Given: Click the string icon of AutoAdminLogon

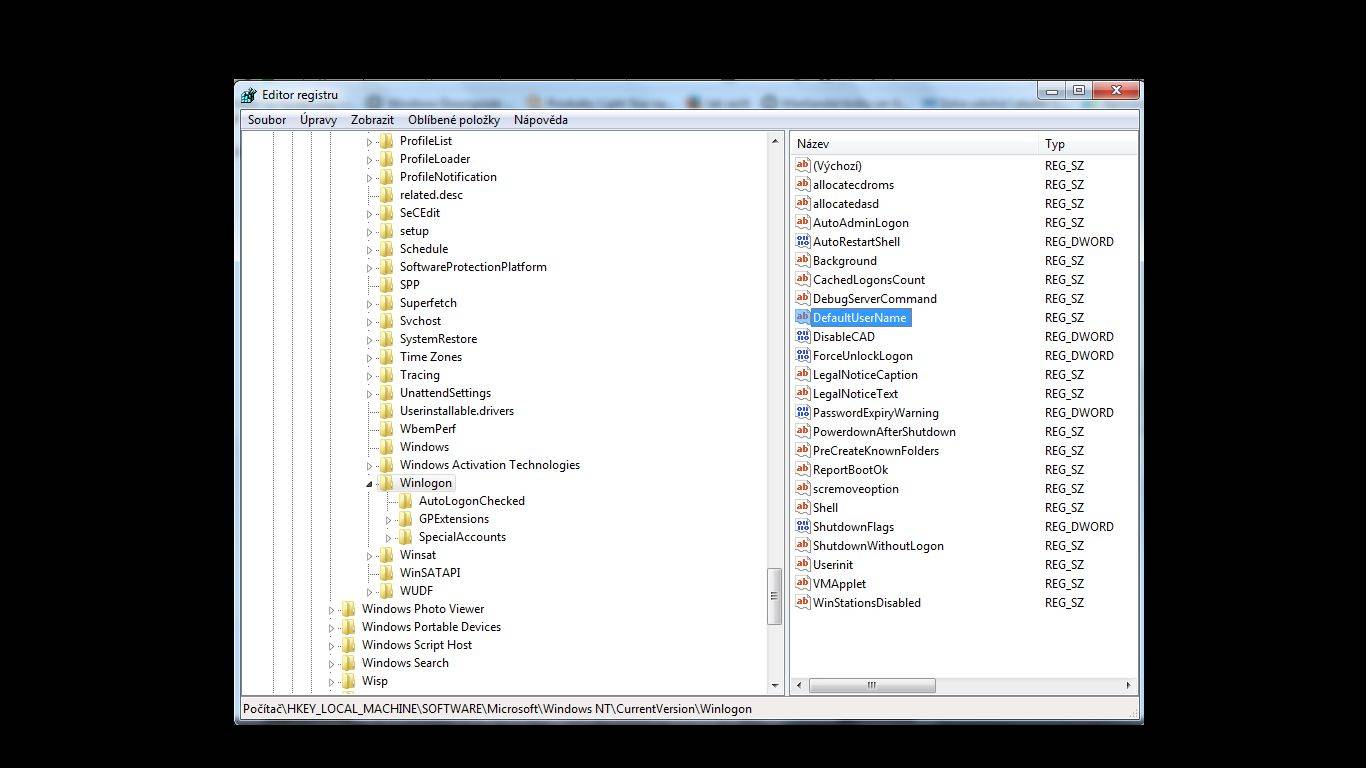Looking at the screenshot, I should pyautogui.click(x=802, y=223).
